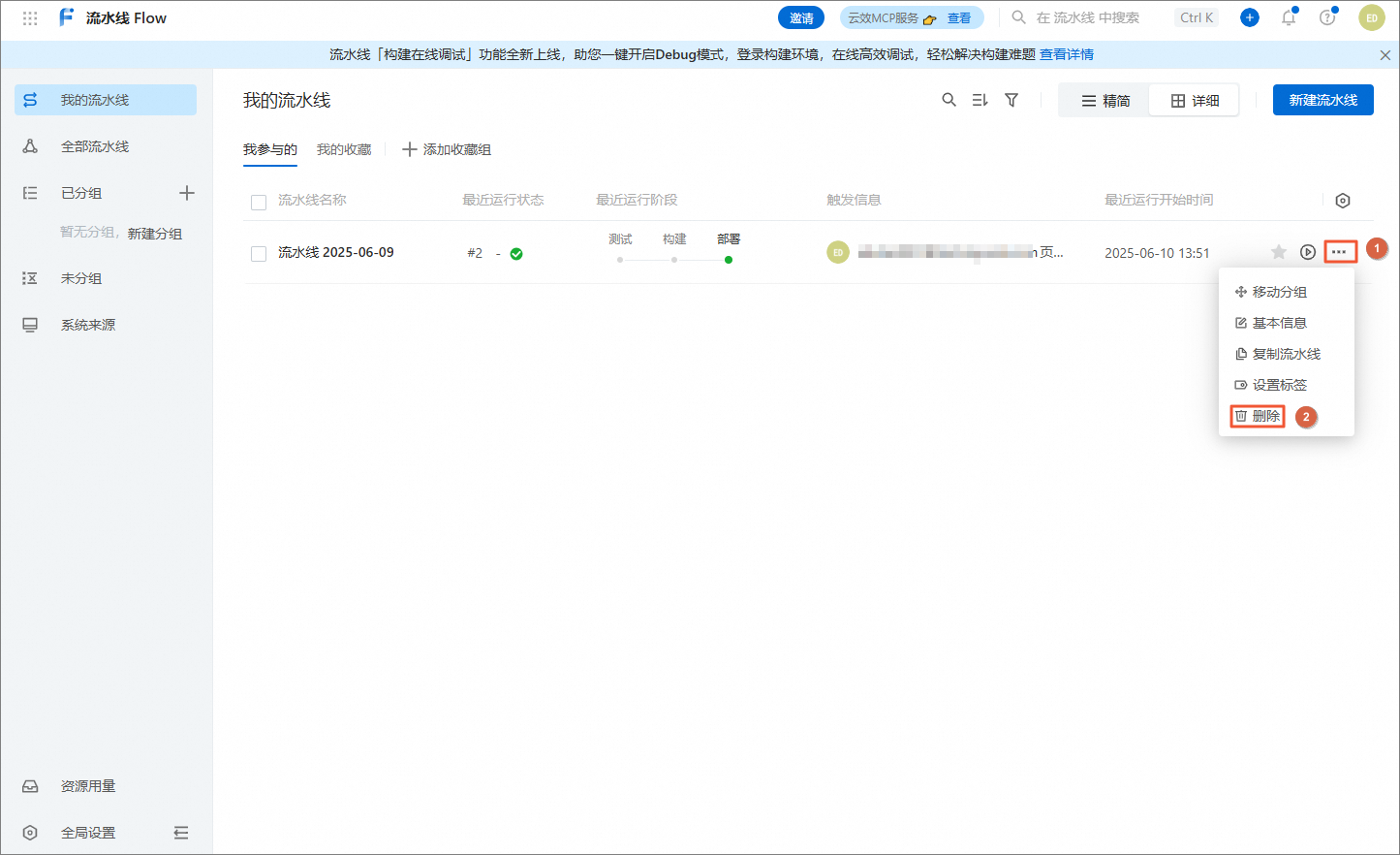Click 查看 beside 云效MCP服务
Viewport: 1400px width, 855px height.
(959, 17)
